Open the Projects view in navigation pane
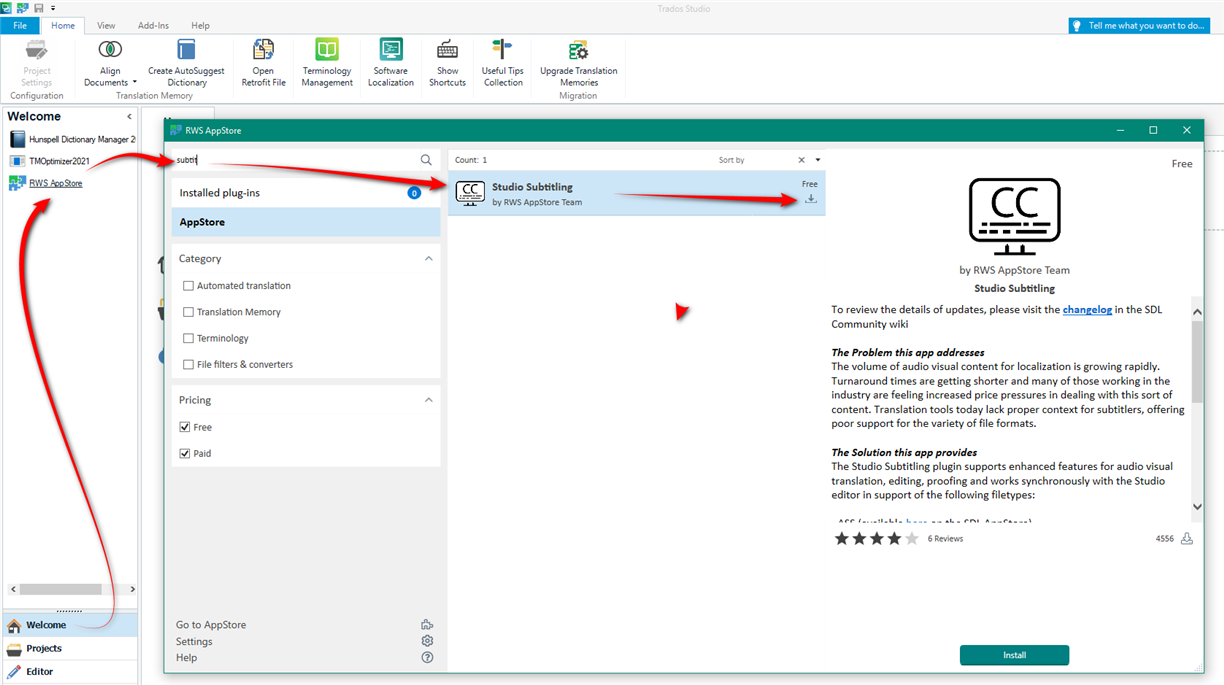Image resolution: width=1224 pixels, height=685 pixels. click(70, 648)
